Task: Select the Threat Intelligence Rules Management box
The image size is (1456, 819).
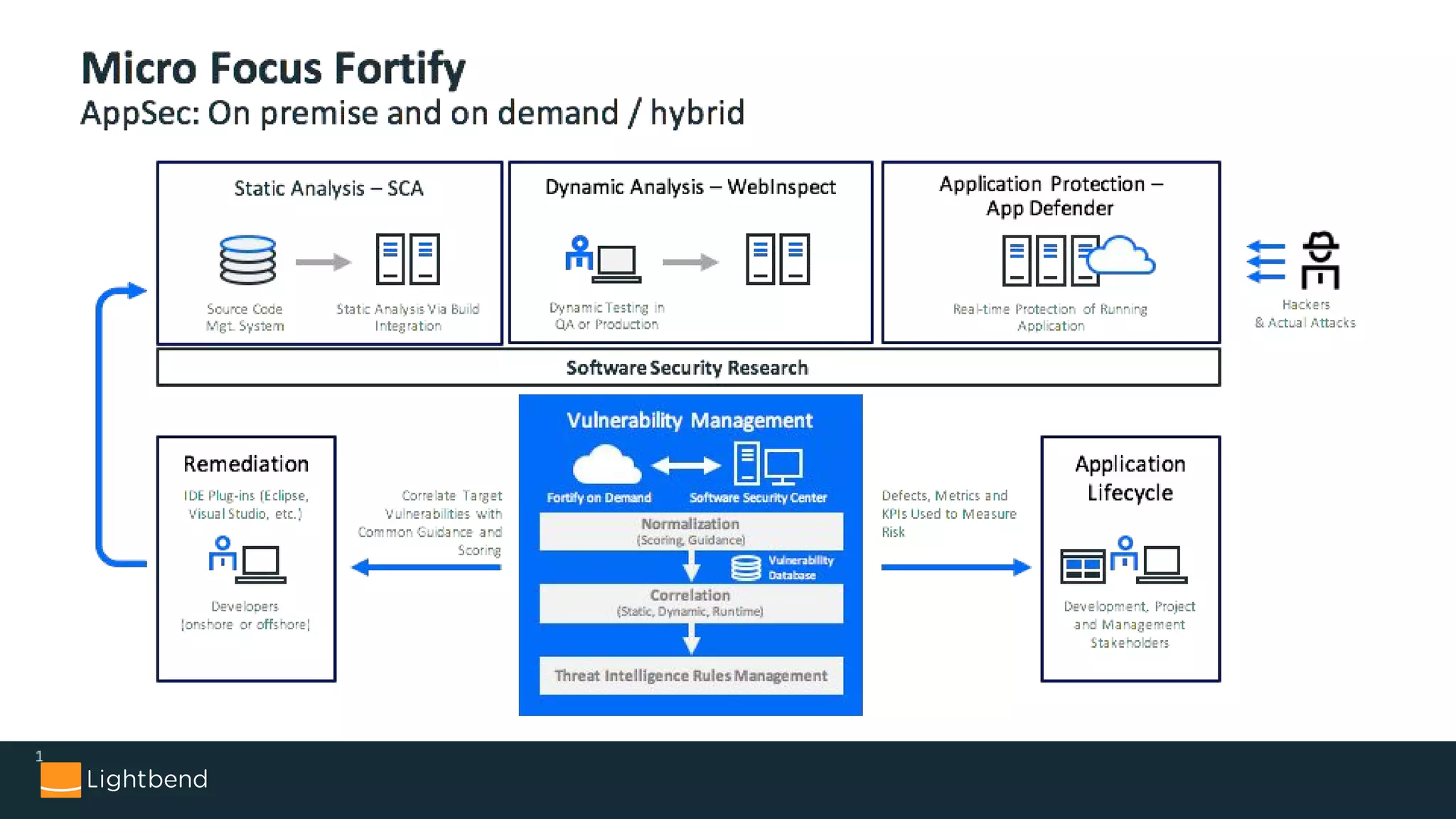Action: pos(690,675)
